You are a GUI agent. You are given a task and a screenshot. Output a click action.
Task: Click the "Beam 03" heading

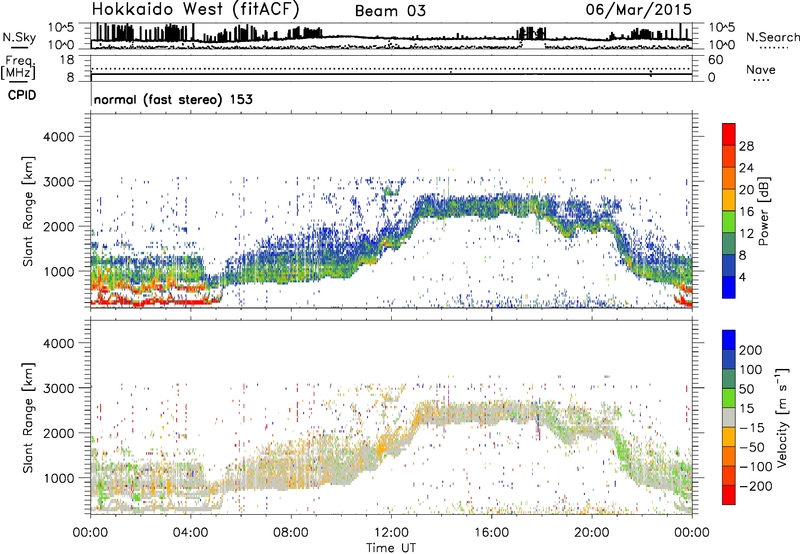click(390, 11)
